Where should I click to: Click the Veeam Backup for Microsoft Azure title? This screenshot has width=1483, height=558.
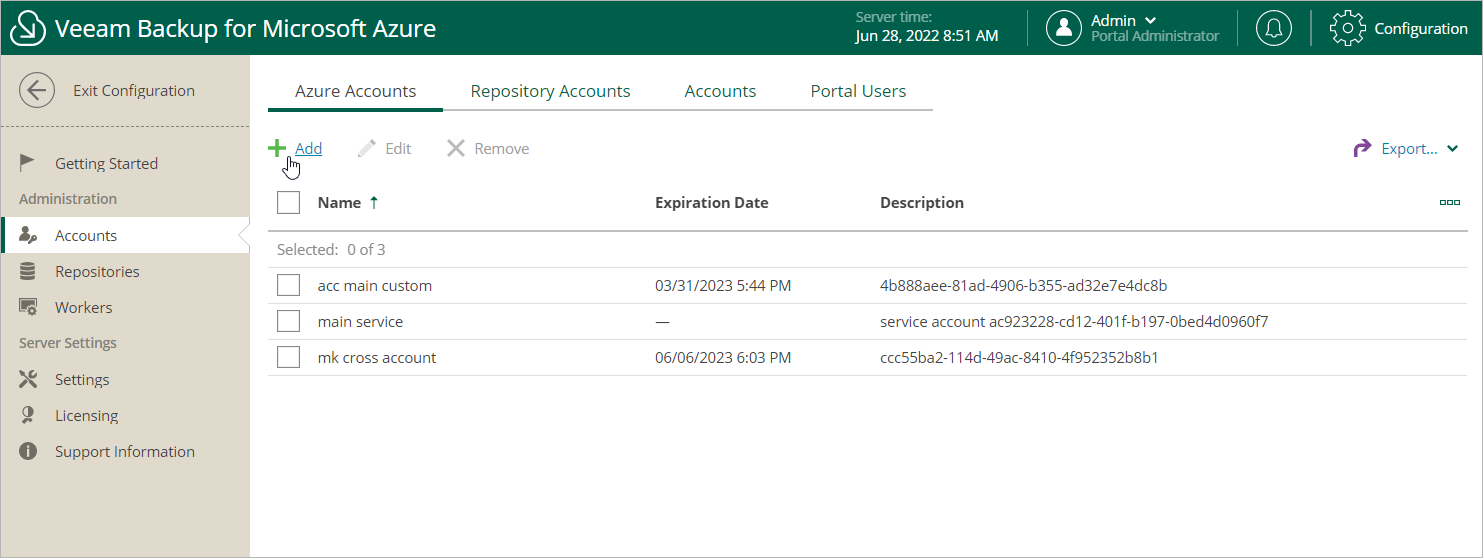[246, 28]
